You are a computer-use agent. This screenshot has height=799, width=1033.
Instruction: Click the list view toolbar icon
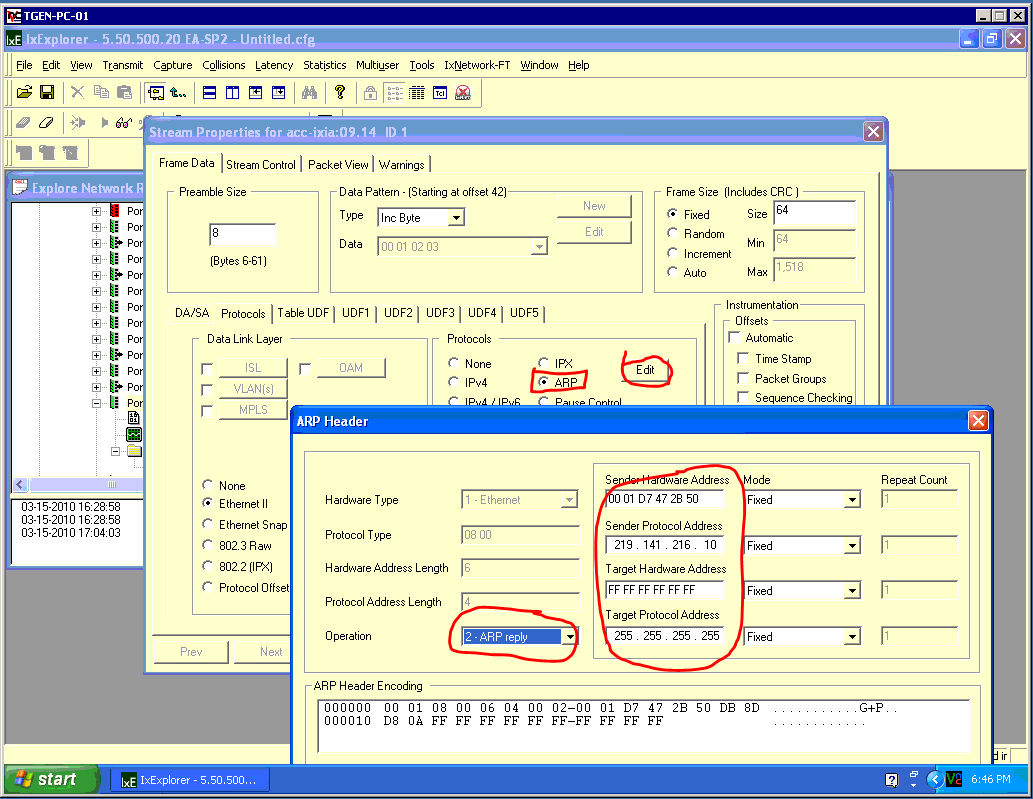(x=395, y=93)
